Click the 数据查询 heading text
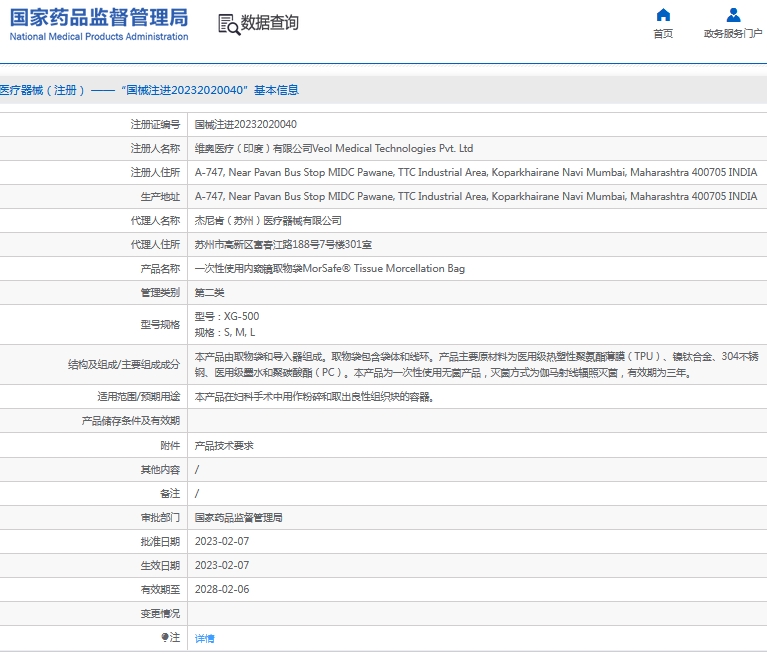Viewport: 767px width, 656px height. (270, 23)
